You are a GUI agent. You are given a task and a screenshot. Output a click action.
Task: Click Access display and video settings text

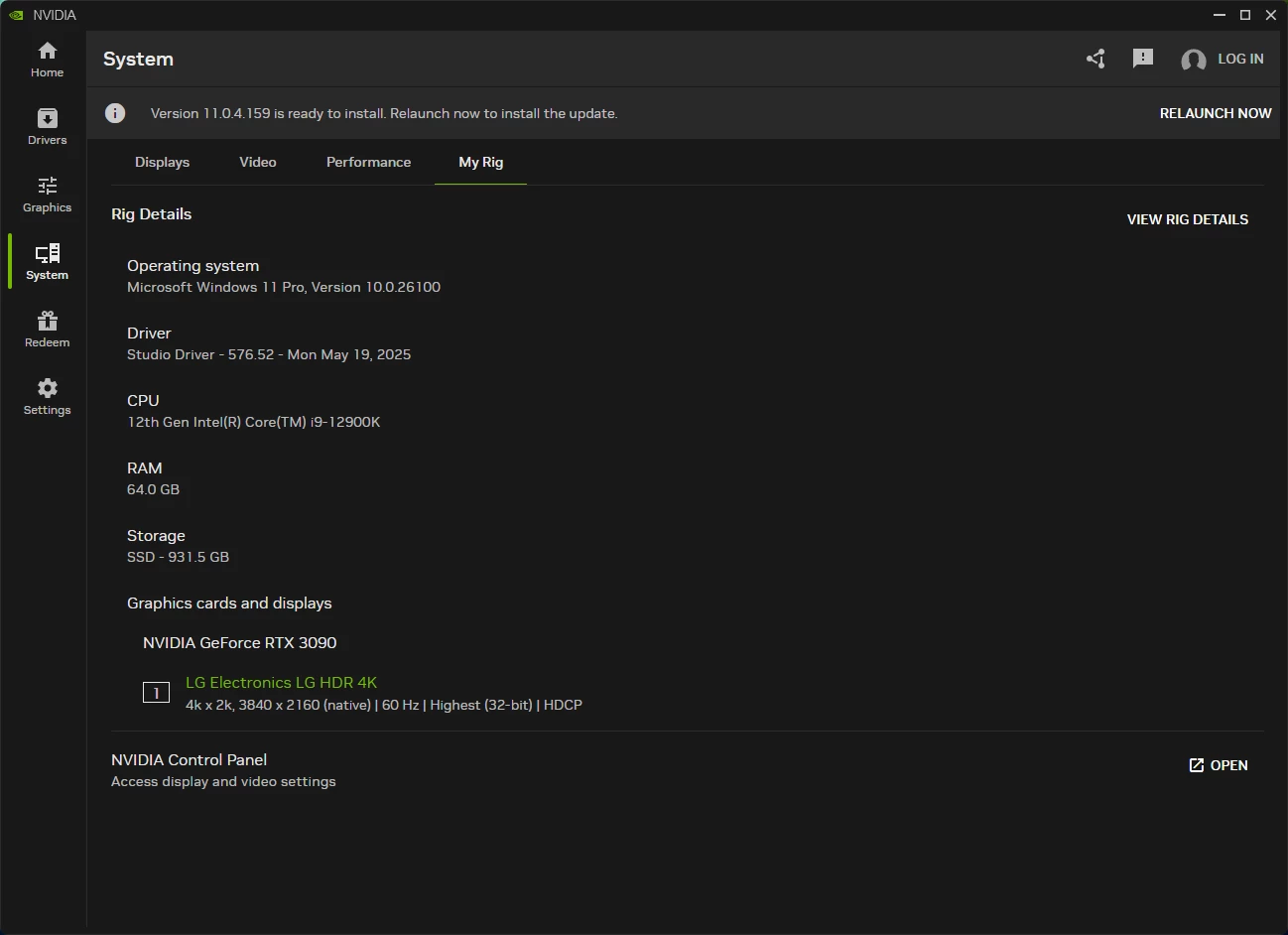point(223,781)
